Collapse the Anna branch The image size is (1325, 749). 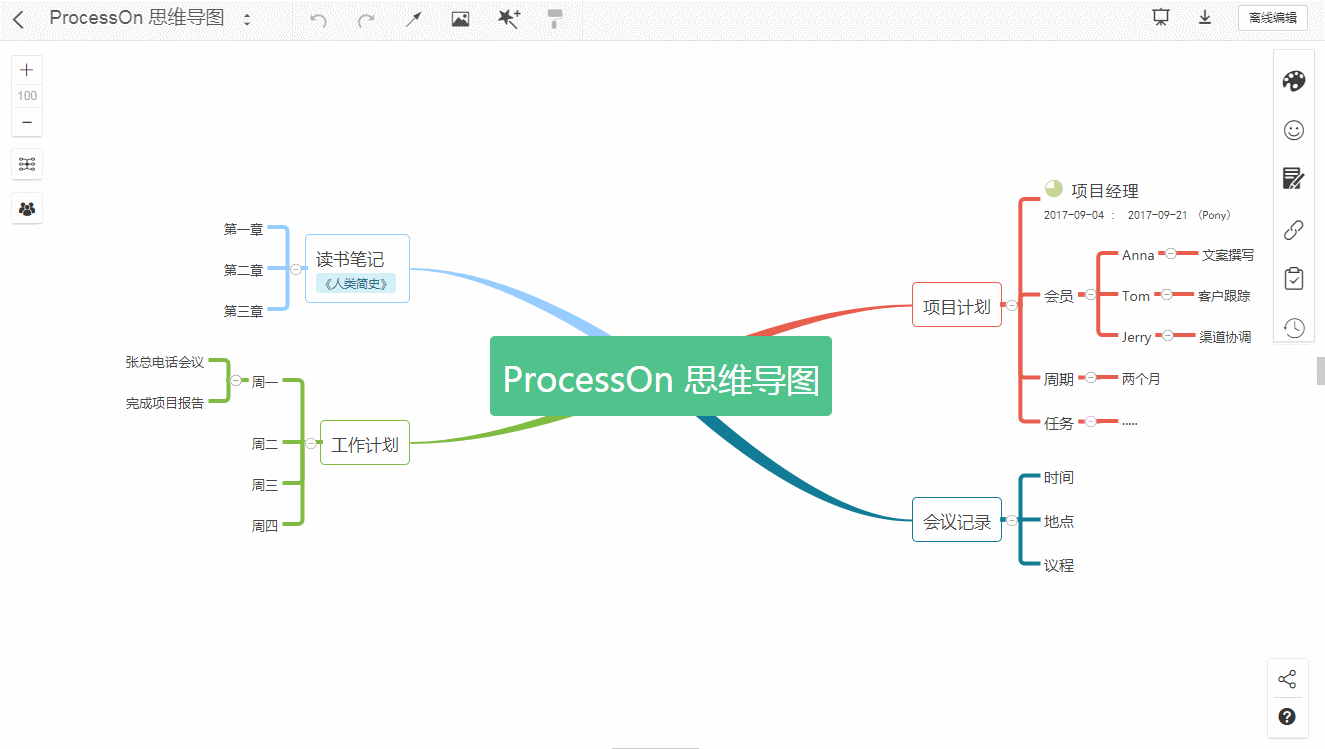pyautogui.click(x=1170, y=254)
